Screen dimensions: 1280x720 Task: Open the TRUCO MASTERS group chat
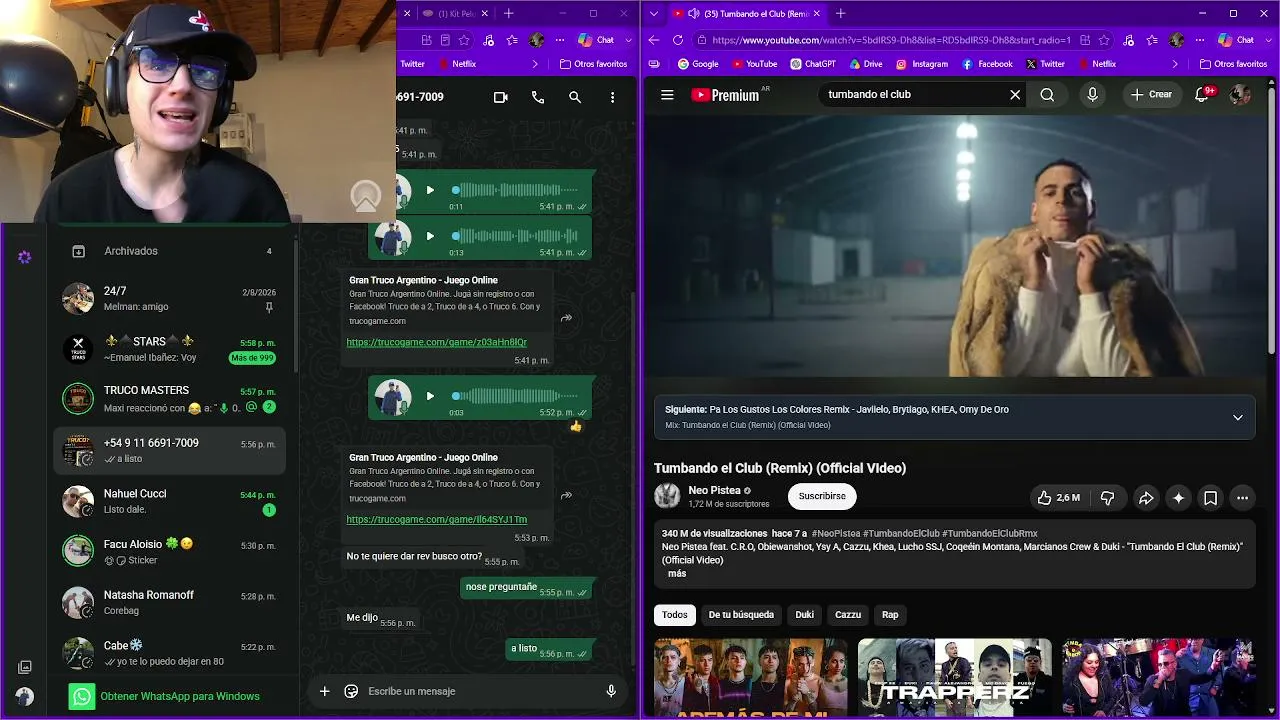click(x=170, y=399)
